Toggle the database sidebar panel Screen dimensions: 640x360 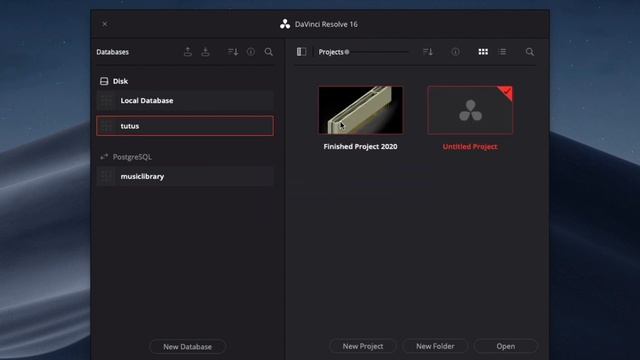click(302, 51)
